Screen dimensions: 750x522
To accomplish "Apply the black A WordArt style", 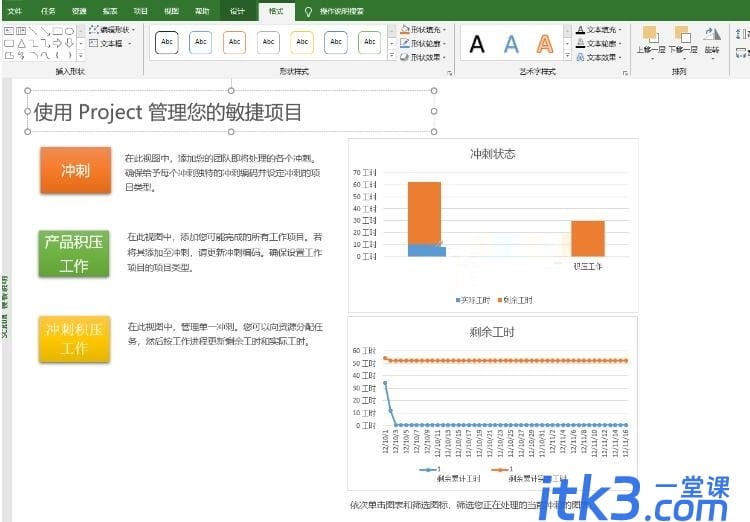I will click(477, 44).
